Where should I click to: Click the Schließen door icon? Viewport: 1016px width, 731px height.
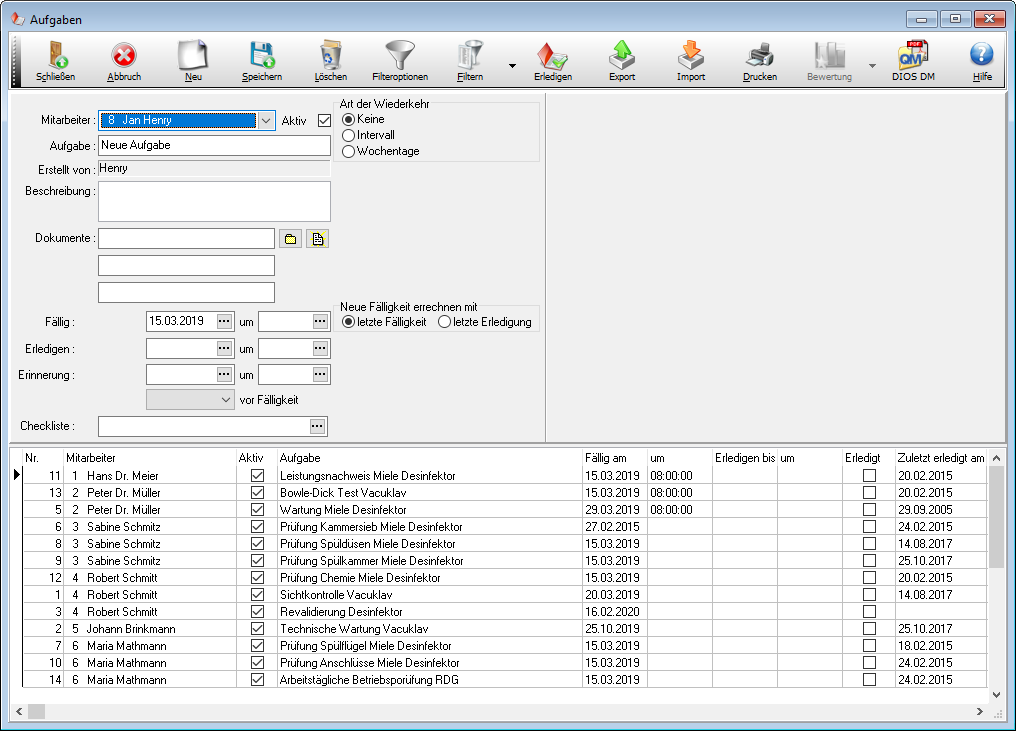coord(54,56)
